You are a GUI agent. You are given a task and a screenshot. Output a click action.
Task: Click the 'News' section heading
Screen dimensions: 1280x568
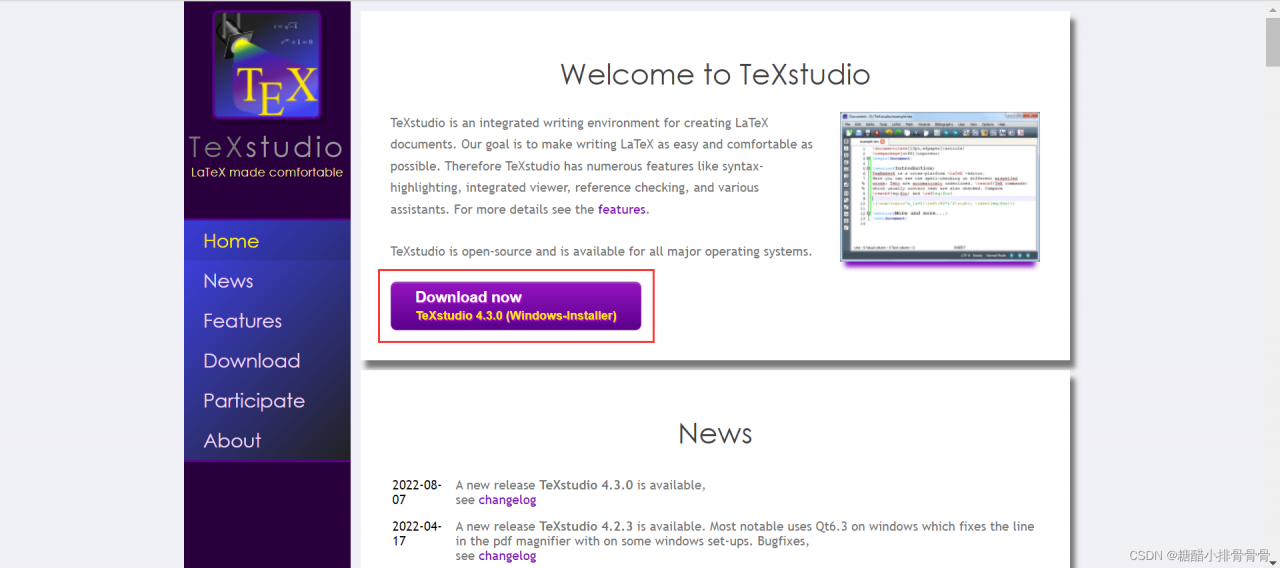pos(715,433)
